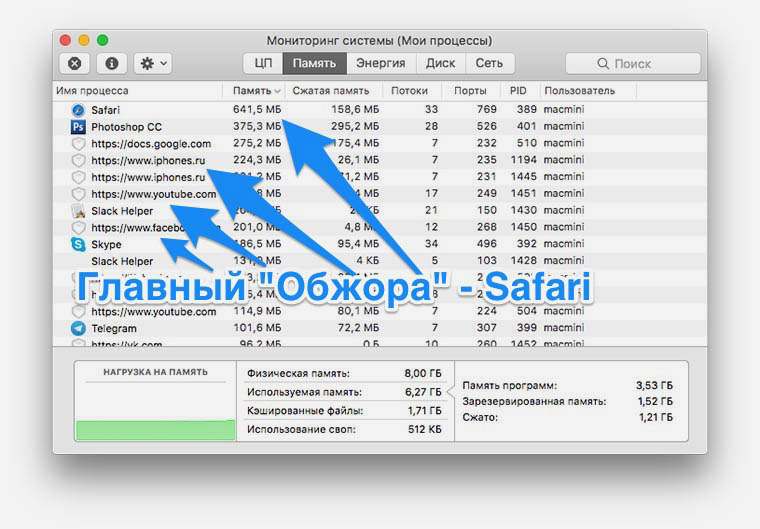
Task: Click the Физическая память 8,00 ГБ value
Action: pyautogui.click(x=423, y=373)
